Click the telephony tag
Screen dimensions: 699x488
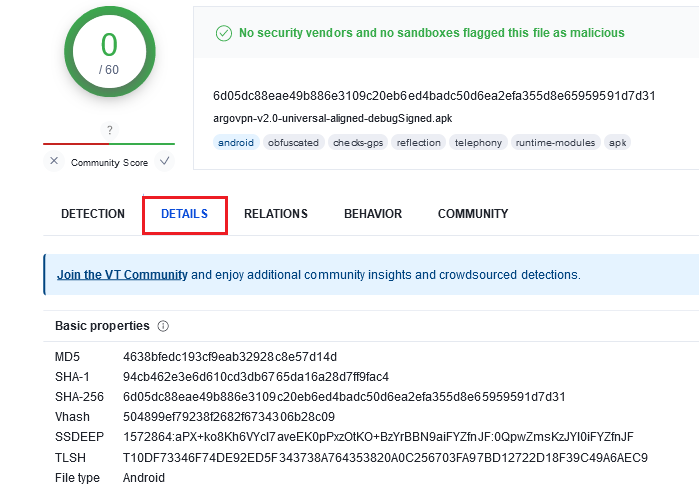point(478,143)
